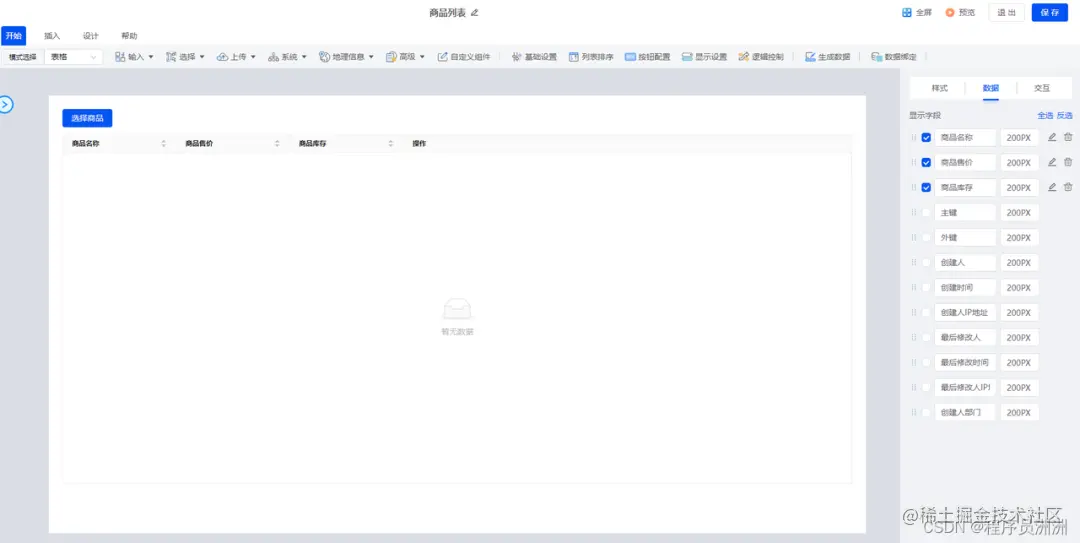Click trash icon for 商品名称 field
The width and height of the screenshot is (1080, 543).
tap(1068, 137)
